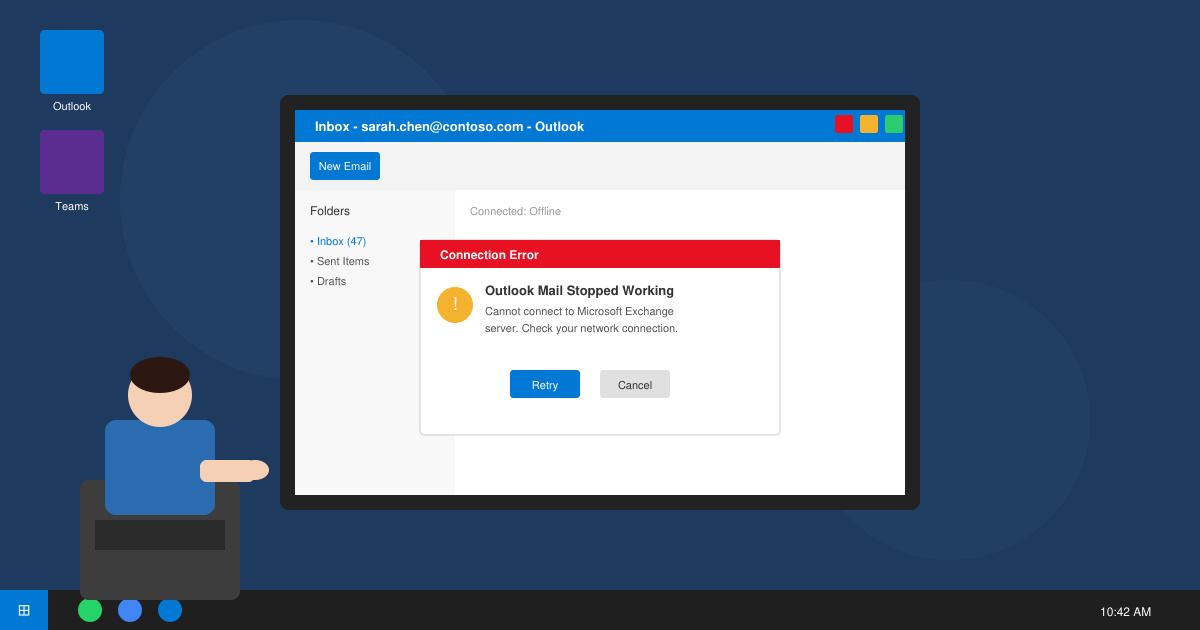Click Retry in the Connection Error dialog
Screen dimensions: 1200x630
[545, 384]
